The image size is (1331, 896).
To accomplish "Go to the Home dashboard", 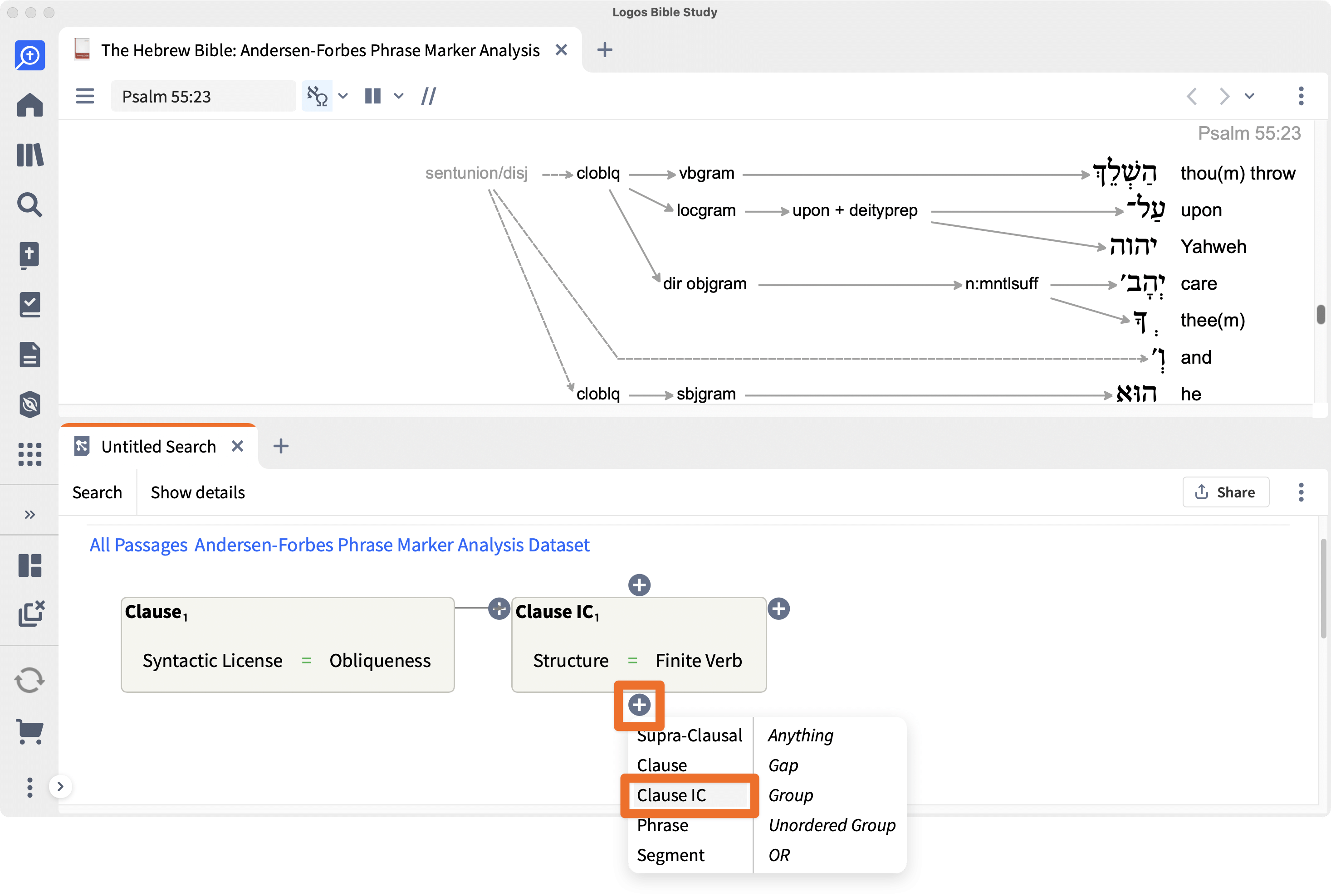I will [30, 105].
